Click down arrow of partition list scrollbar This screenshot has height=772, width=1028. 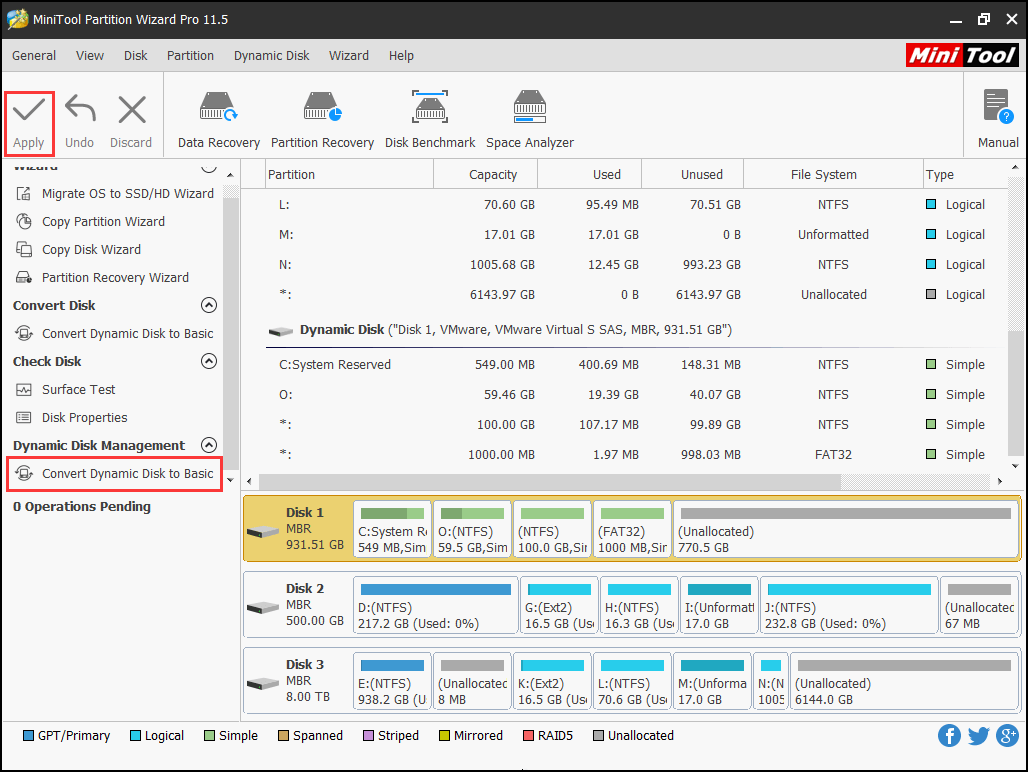[1016, 466]
